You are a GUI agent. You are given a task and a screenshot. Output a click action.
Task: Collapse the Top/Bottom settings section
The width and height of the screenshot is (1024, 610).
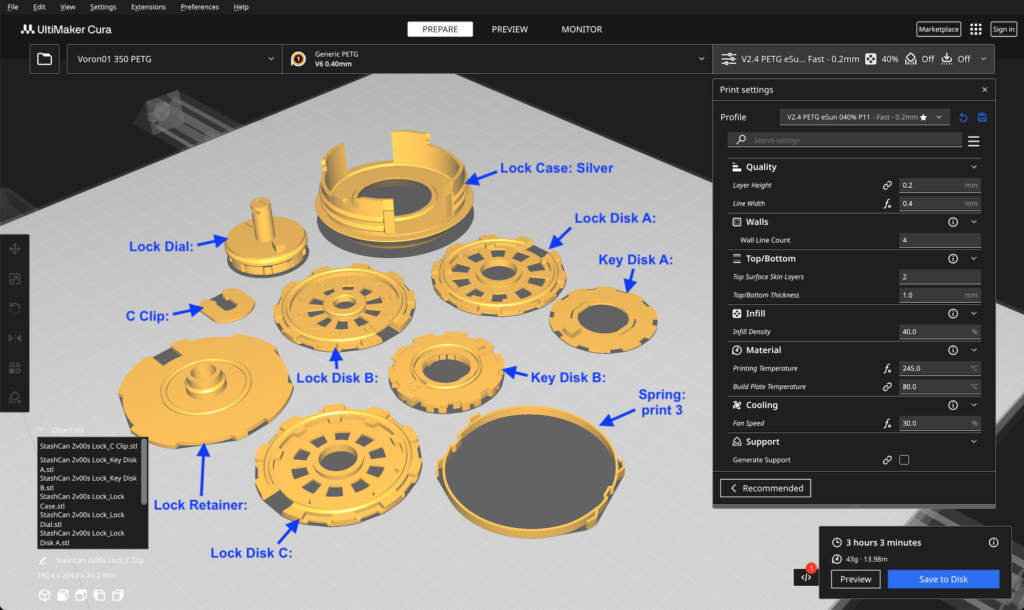[974, 259]
